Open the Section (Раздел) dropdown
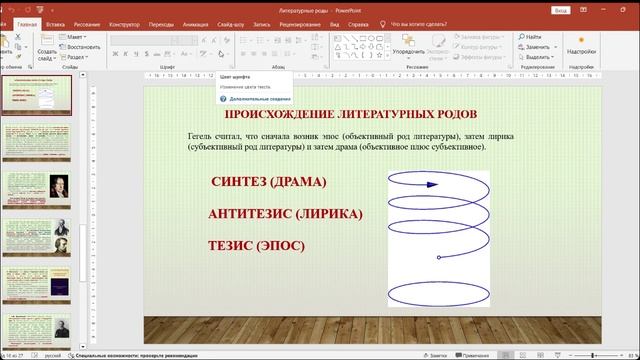This screenshot has width=640, height=360. pos(74,57)
